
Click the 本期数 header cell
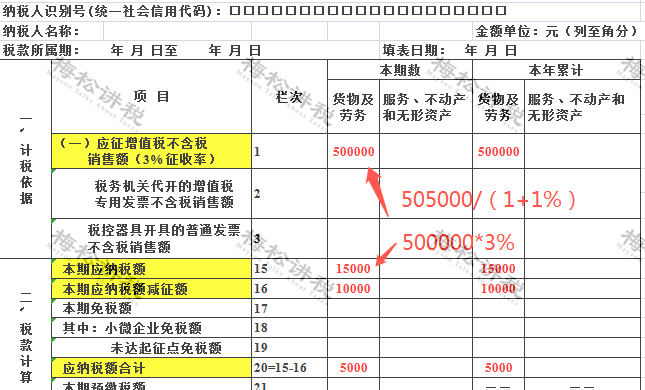tap(400, 70)
